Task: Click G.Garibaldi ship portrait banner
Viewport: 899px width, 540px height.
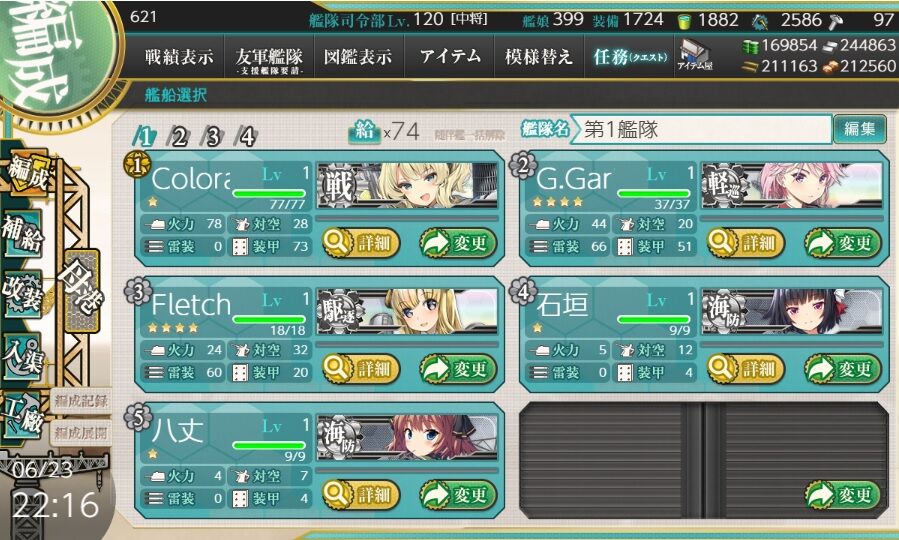Action: 792,185
